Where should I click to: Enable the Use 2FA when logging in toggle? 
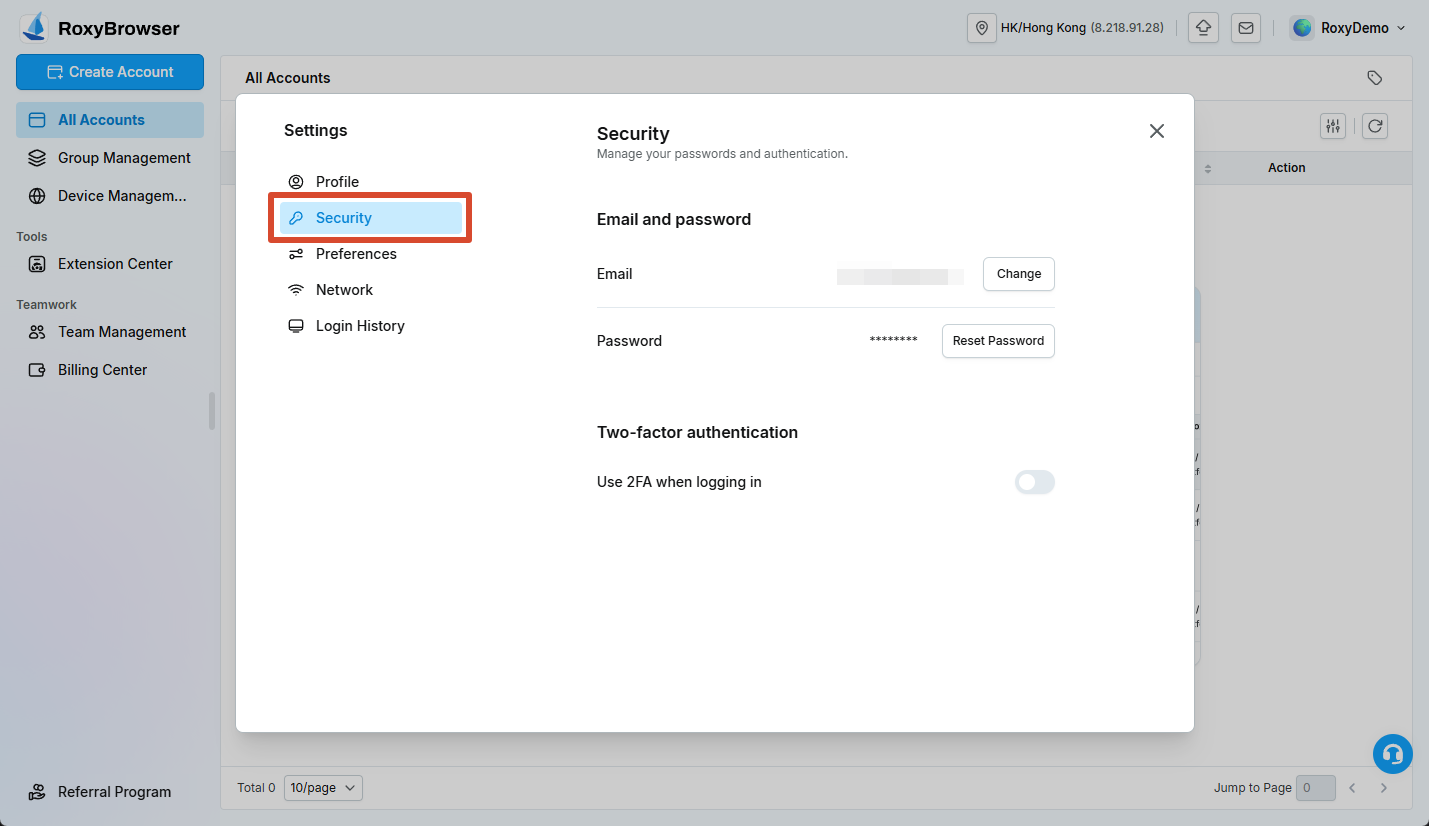tap(1035, 483)
